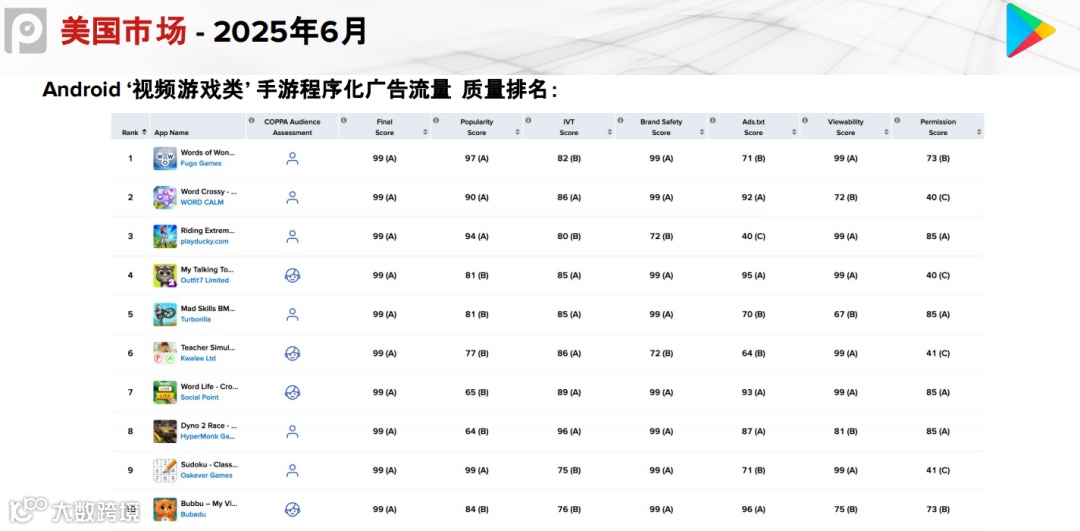1080x531 pixels.
Task: Click info icon beside COPPA Audience Assessment header
Action: tap(251, 121)
